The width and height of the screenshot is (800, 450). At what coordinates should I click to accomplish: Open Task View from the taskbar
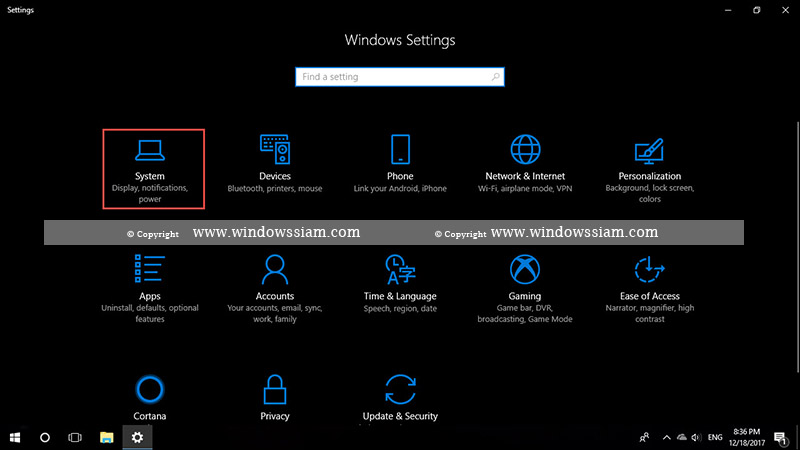point(75,437)
